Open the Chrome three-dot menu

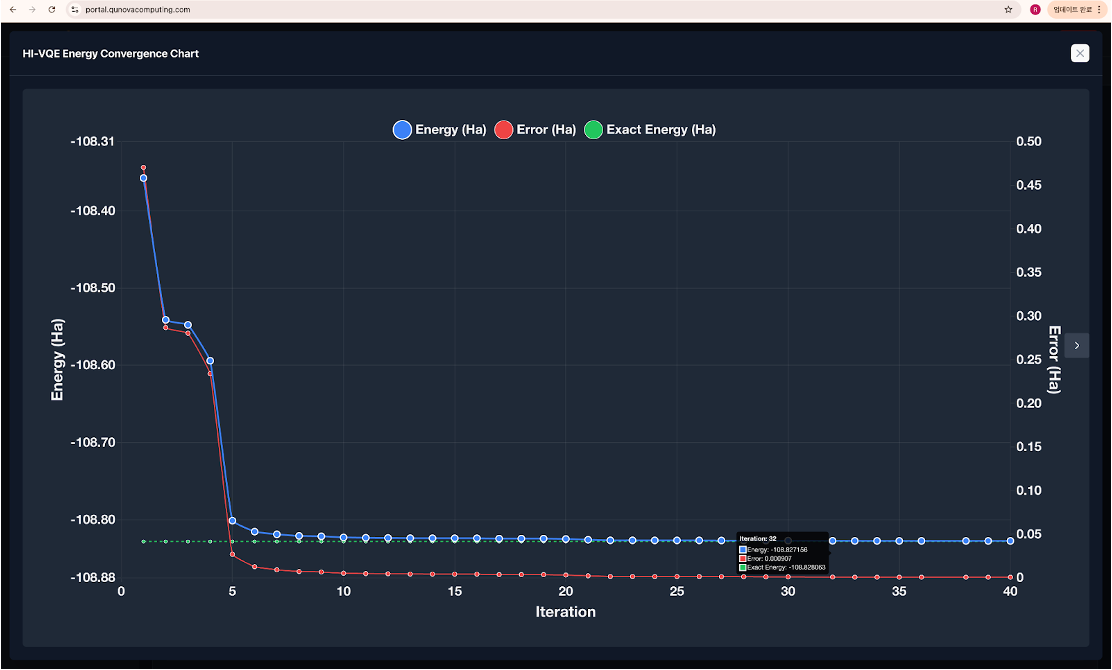1099,9
